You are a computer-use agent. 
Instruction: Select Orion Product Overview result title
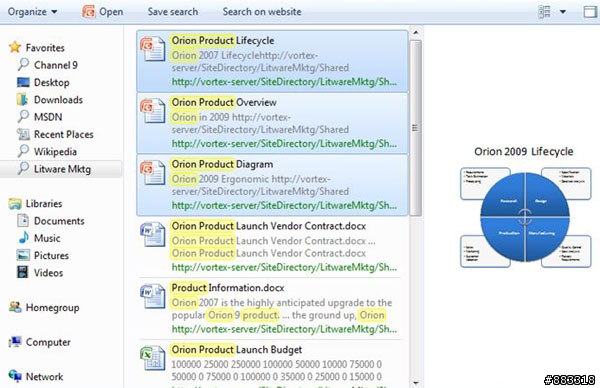[224, 102]
